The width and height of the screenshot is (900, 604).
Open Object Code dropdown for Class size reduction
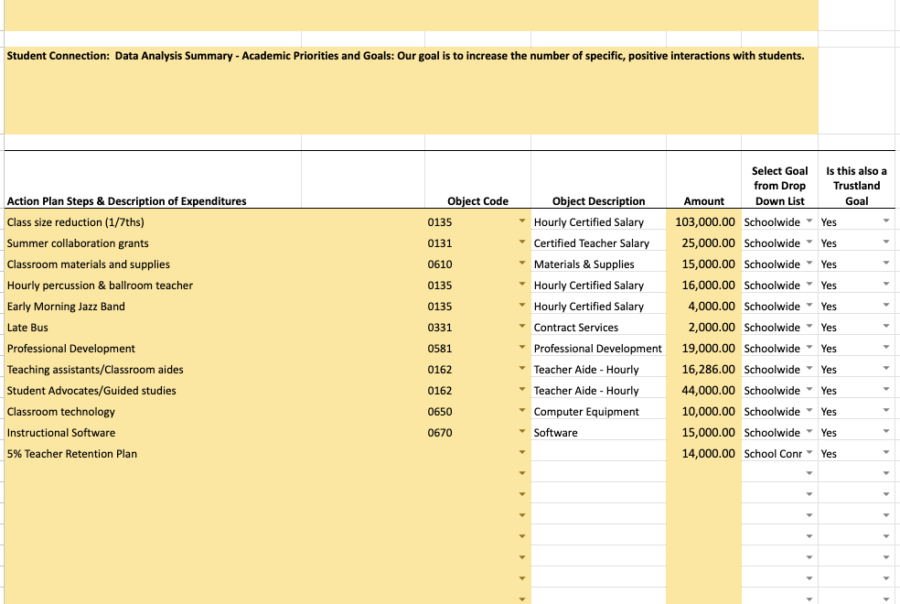point(522,221)
